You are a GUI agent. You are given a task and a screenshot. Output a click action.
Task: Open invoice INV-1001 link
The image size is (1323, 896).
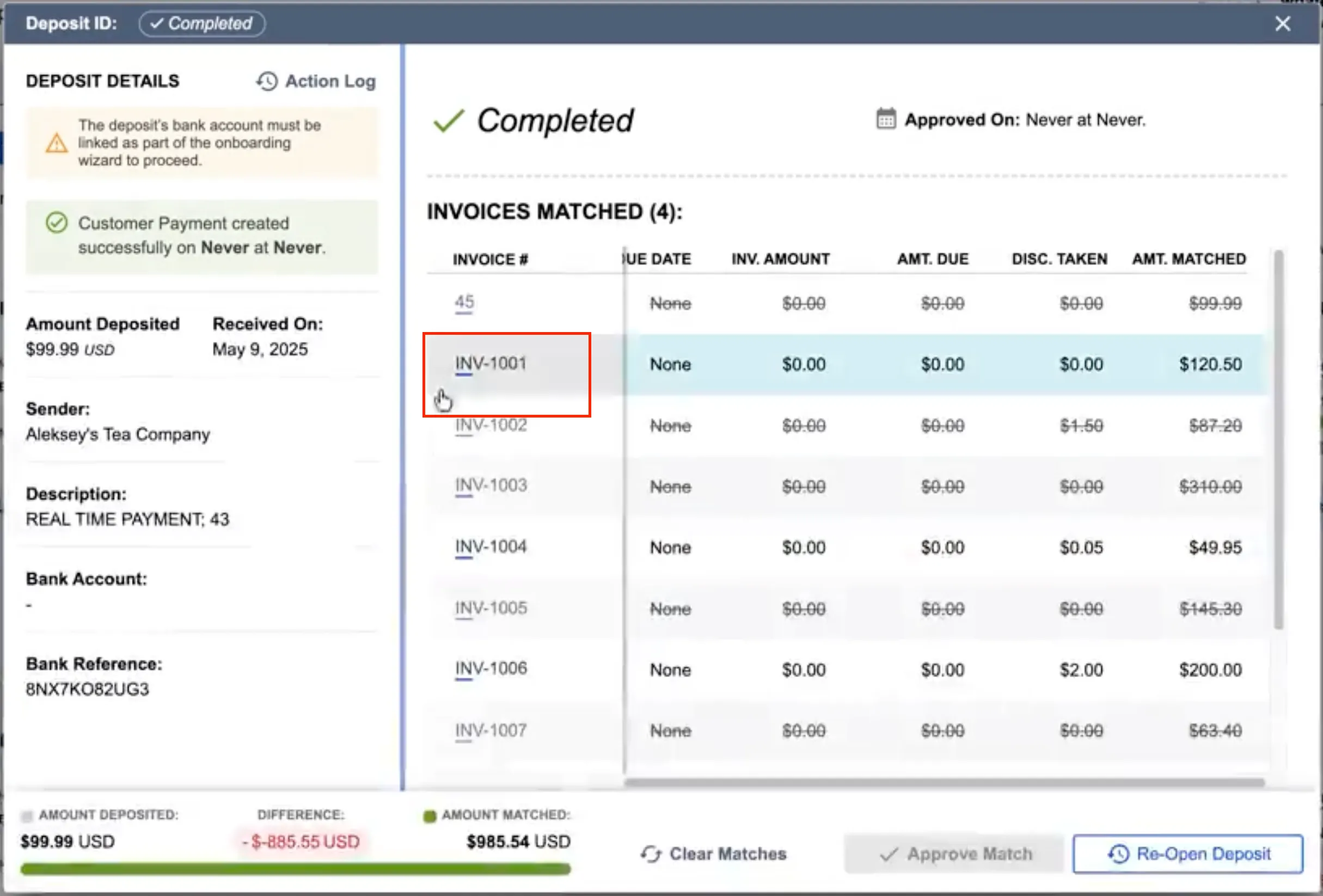[x=491, y=364]
